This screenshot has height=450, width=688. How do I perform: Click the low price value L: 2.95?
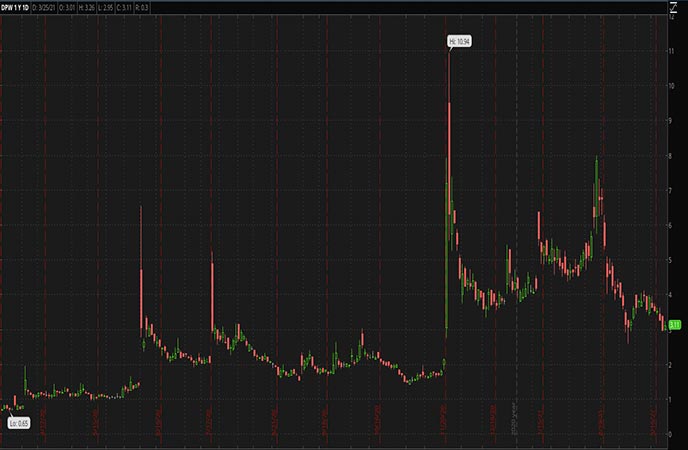coord(106,8)
